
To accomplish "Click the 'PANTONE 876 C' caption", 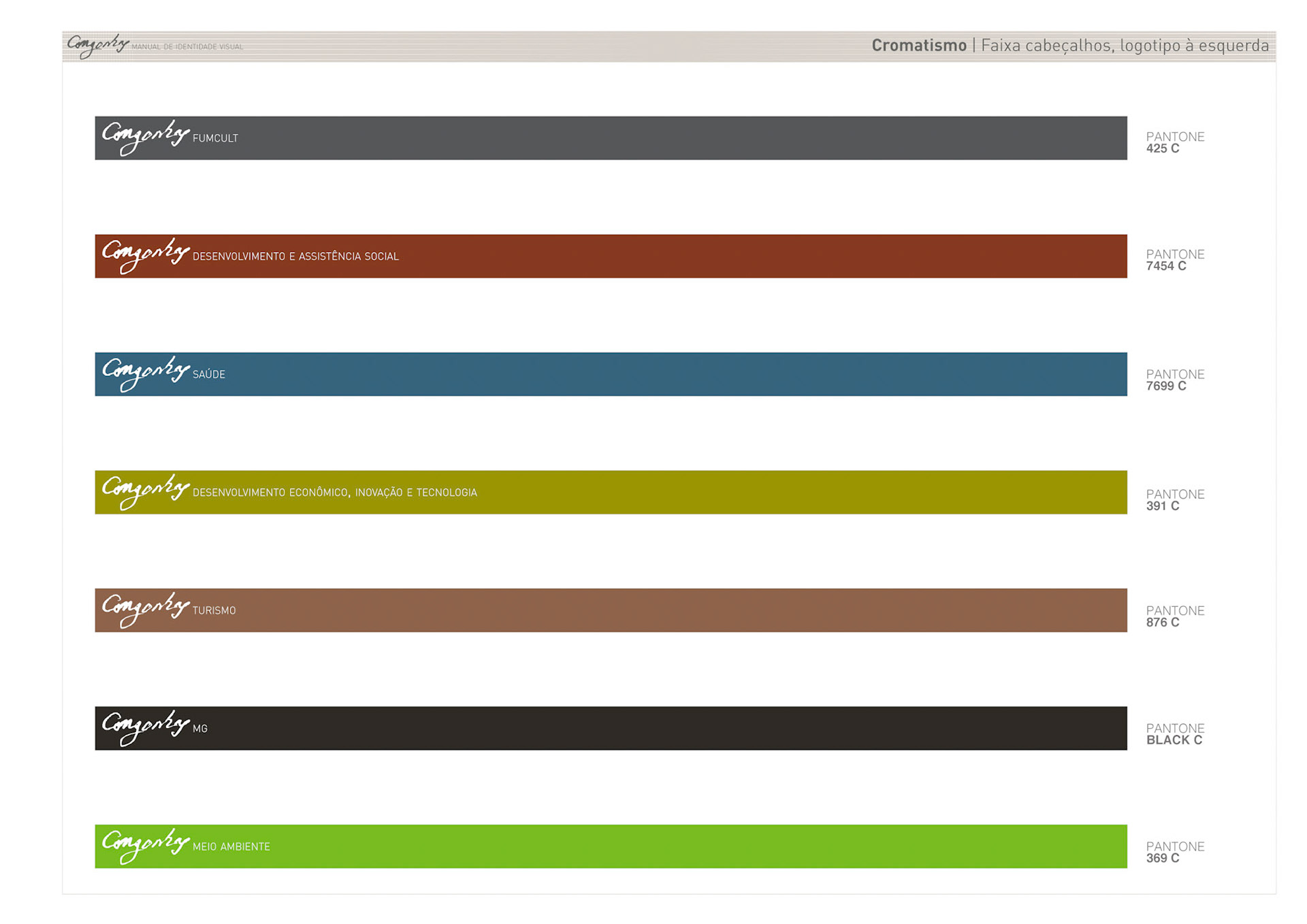I will [x=1176, y=616].
